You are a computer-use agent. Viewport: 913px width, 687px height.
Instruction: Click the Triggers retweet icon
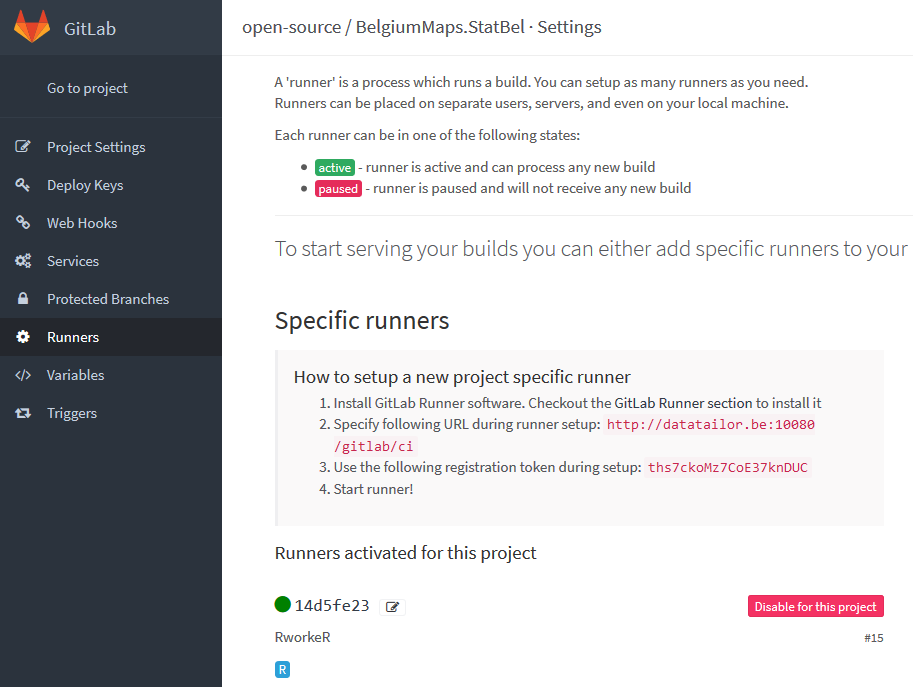23,413
